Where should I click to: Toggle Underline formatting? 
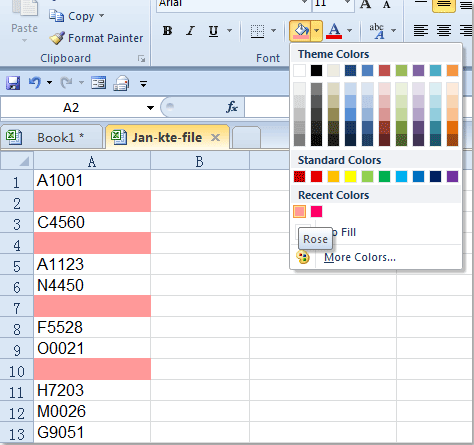click(213, 31)
